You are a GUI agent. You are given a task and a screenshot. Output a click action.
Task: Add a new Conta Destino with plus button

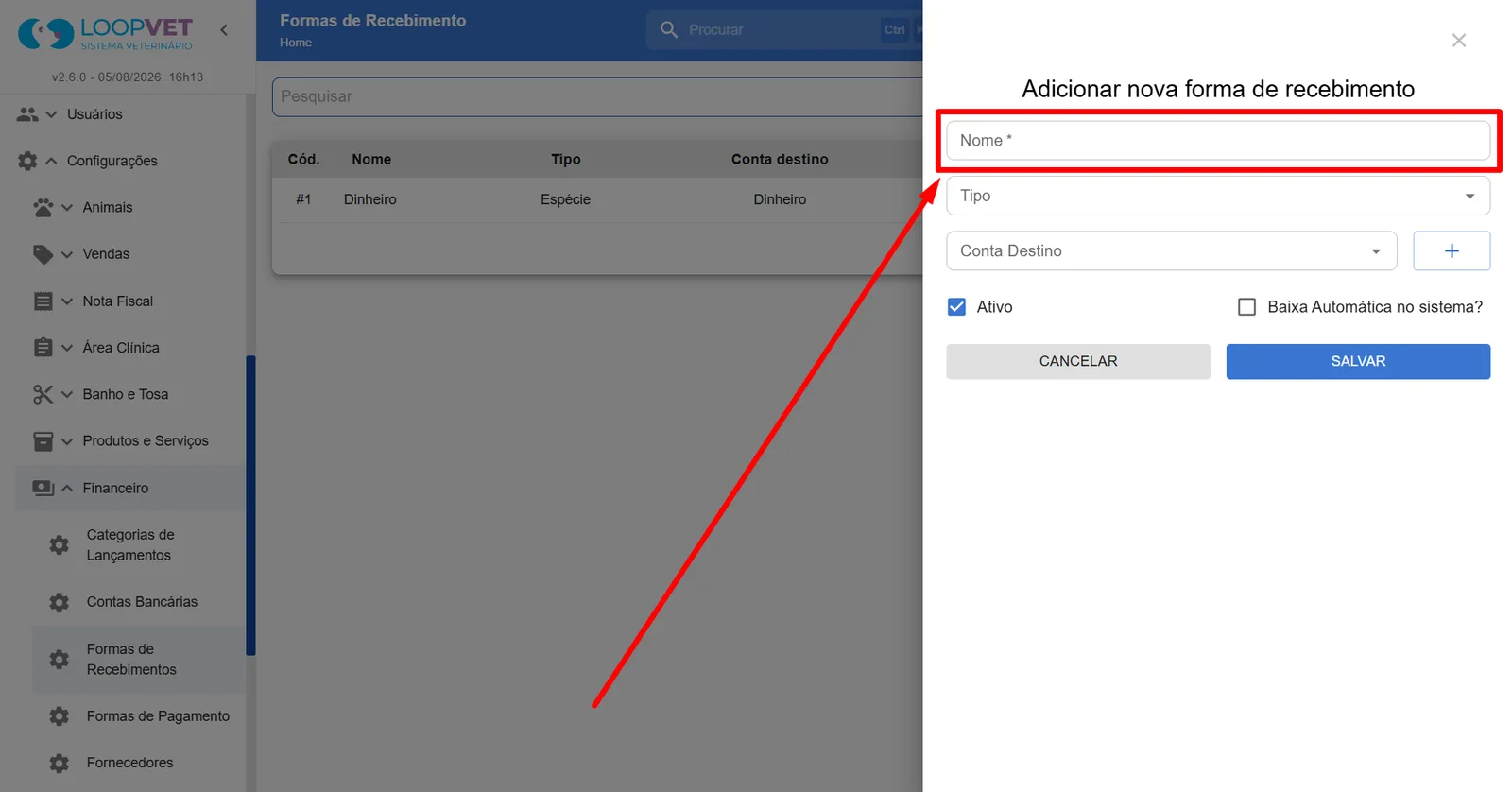1452,251
